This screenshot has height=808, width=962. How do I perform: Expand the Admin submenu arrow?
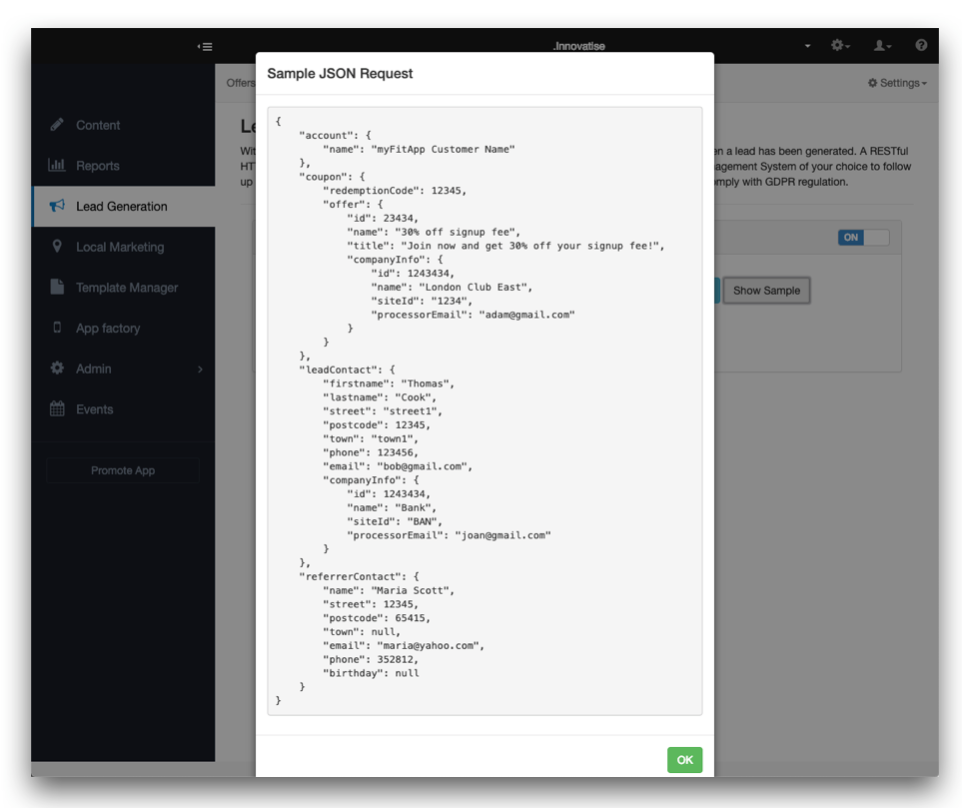pyautogui.click(x=200, y=369)
